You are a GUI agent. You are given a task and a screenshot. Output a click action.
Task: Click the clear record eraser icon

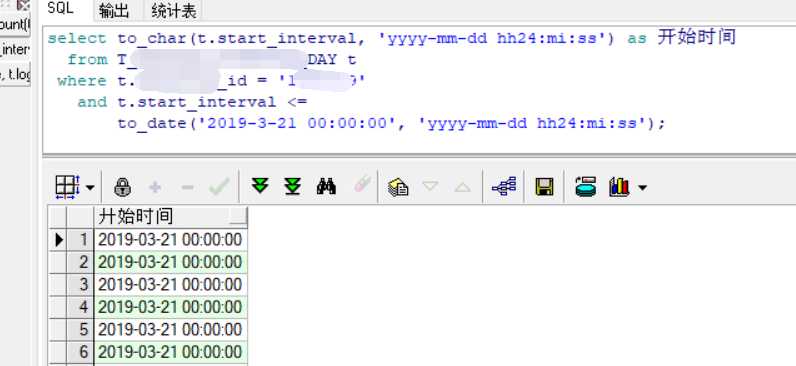(x=362, y=183)
